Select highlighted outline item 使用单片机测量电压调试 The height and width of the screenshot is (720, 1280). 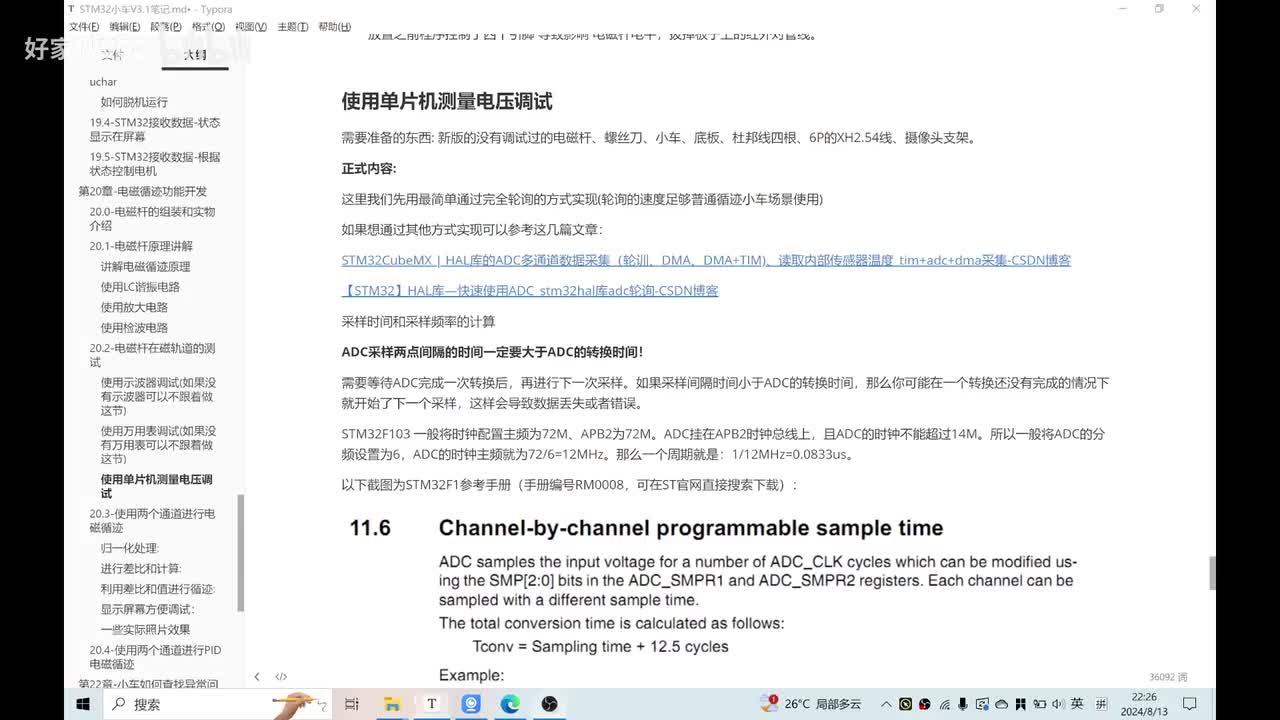pos(156,486)
